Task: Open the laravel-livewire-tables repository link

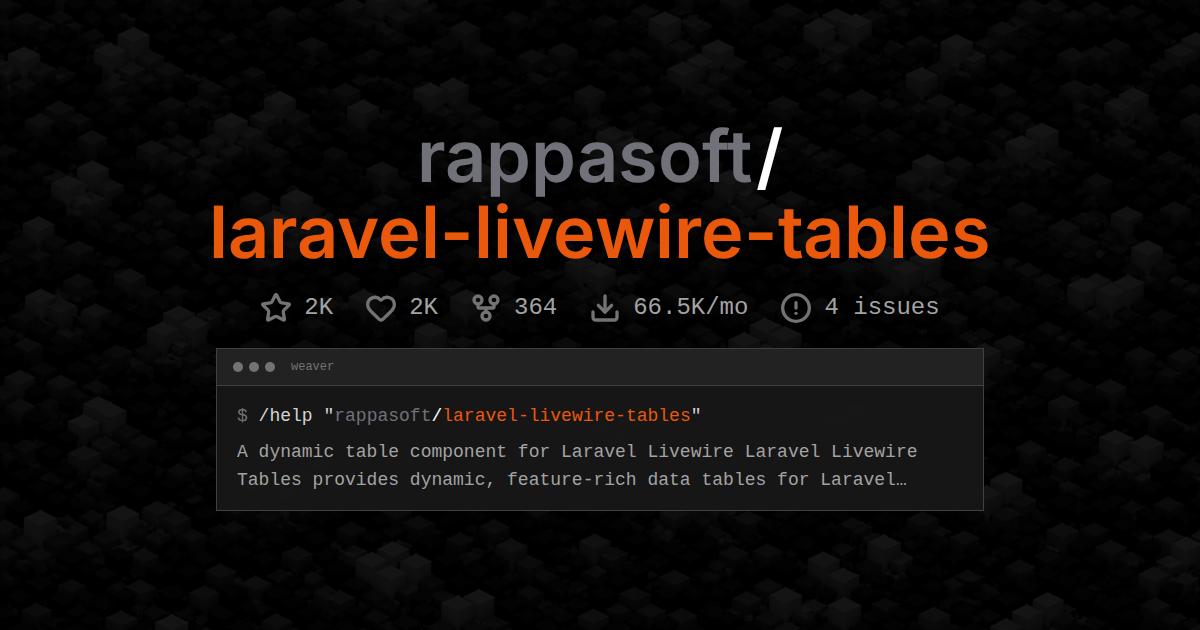Action: [600, 232]
